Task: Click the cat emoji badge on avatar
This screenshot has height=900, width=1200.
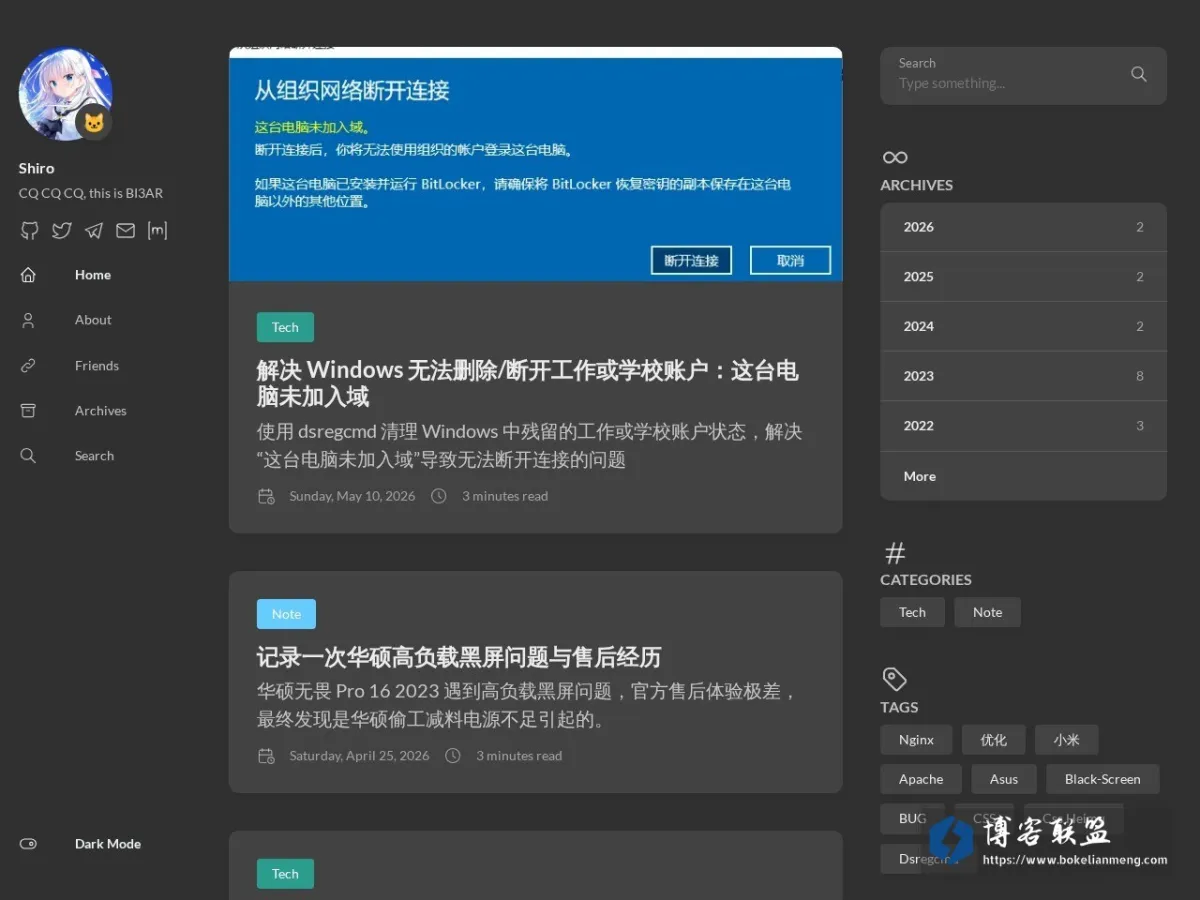Action: (94, 123)
